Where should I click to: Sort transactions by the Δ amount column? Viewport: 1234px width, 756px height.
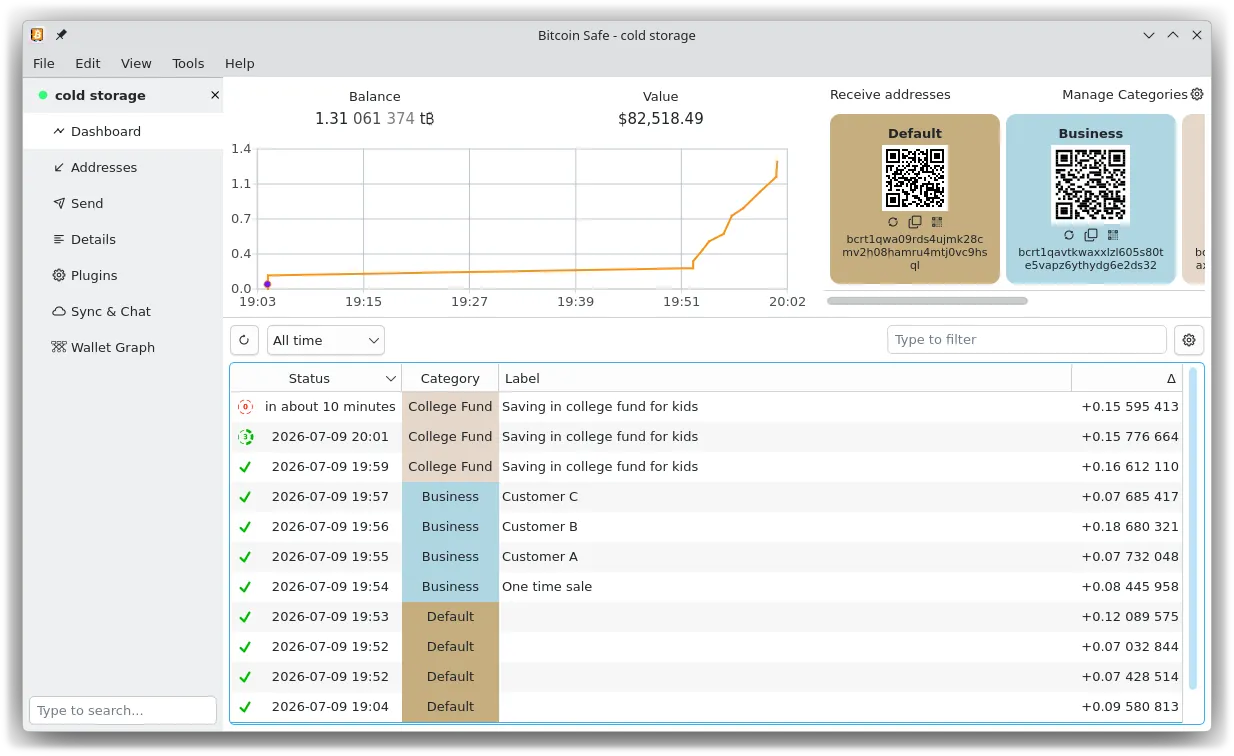point(1127,379)
